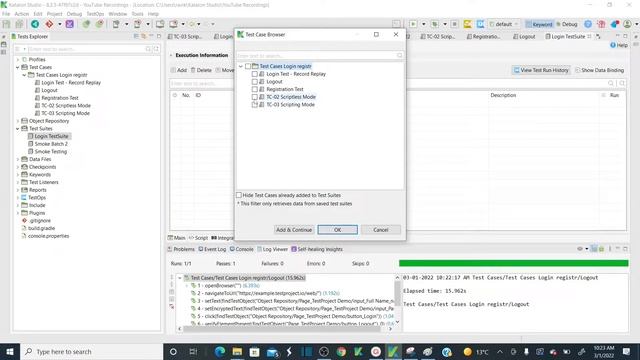This screenshot has width=640, height=360.
Task: Click the red Git diamond toolbar icon
Action: click(49, 24)
